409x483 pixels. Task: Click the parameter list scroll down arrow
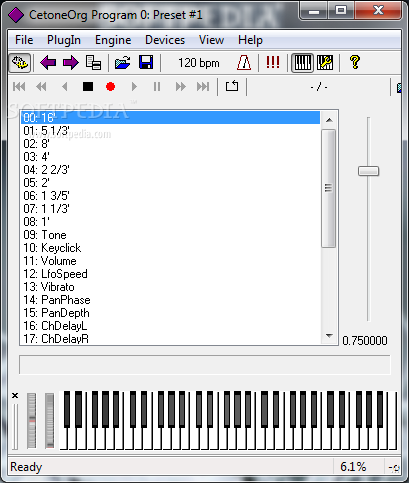coord(329,336)
